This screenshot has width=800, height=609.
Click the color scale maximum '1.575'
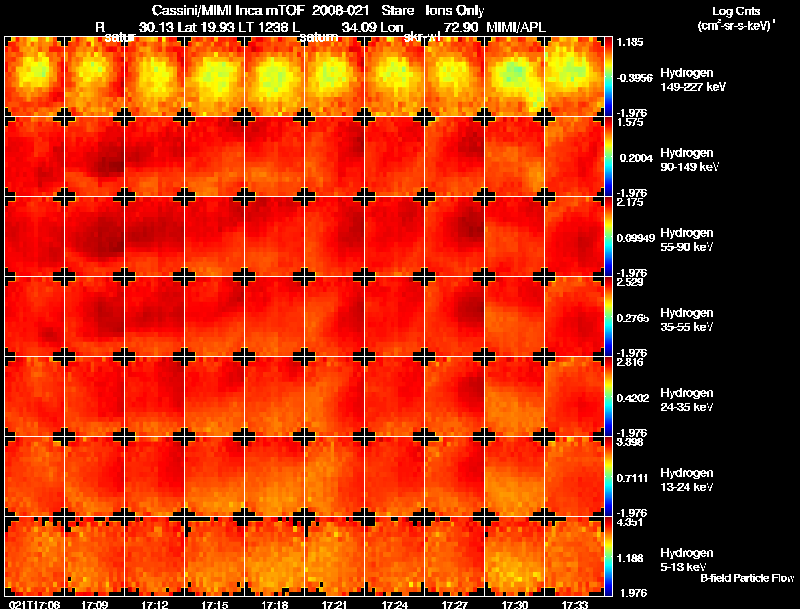pos(630,122)
